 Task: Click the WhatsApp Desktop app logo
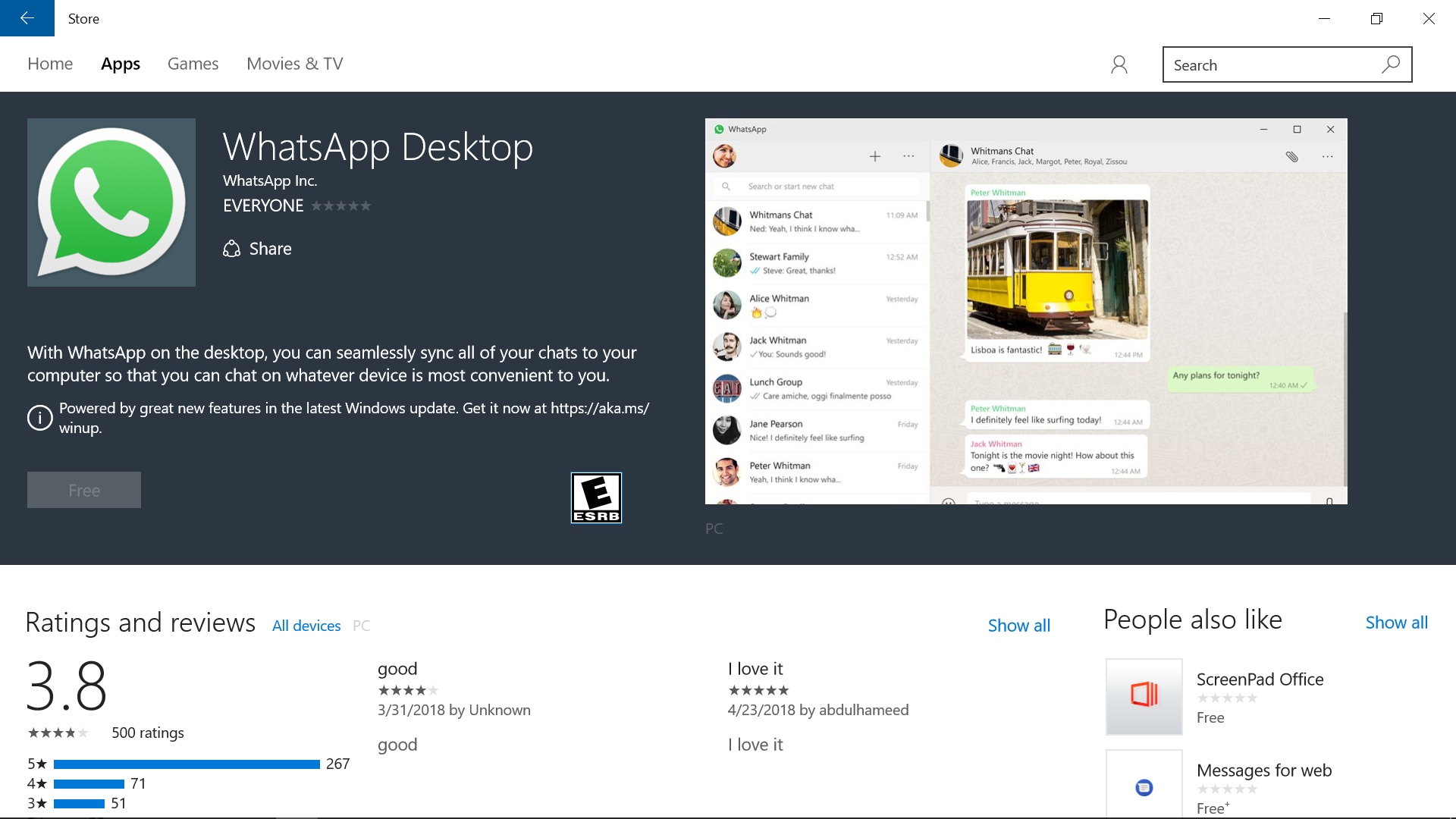111,202
